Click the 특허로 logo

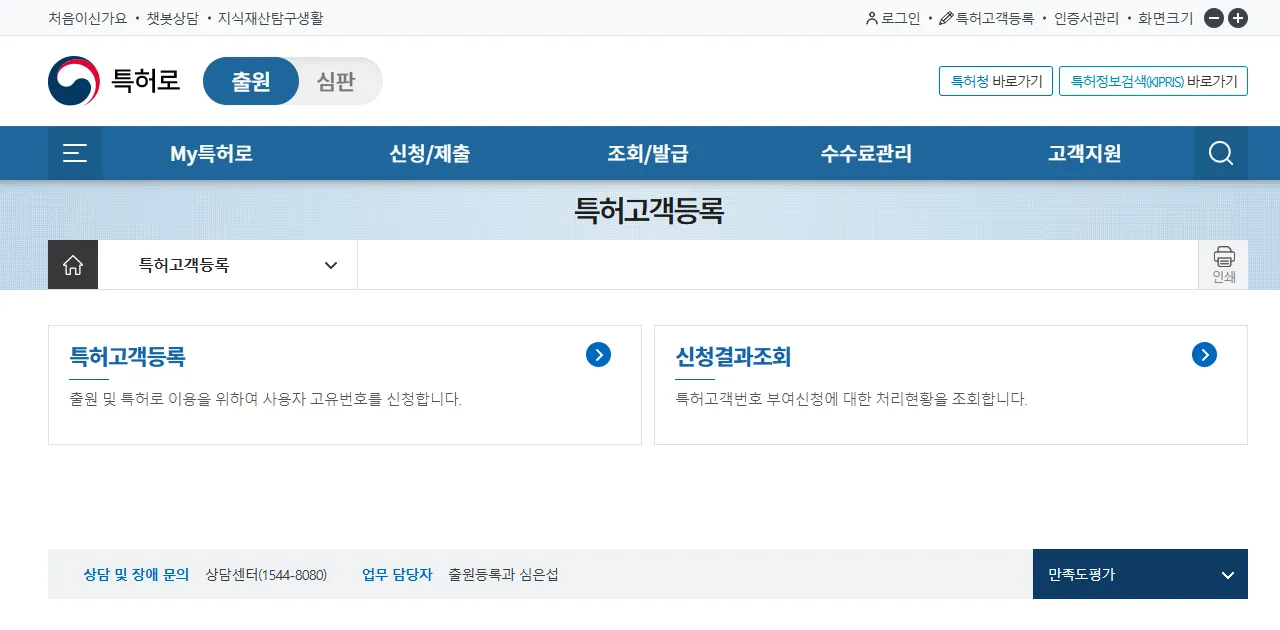click(x=114, y=81)
